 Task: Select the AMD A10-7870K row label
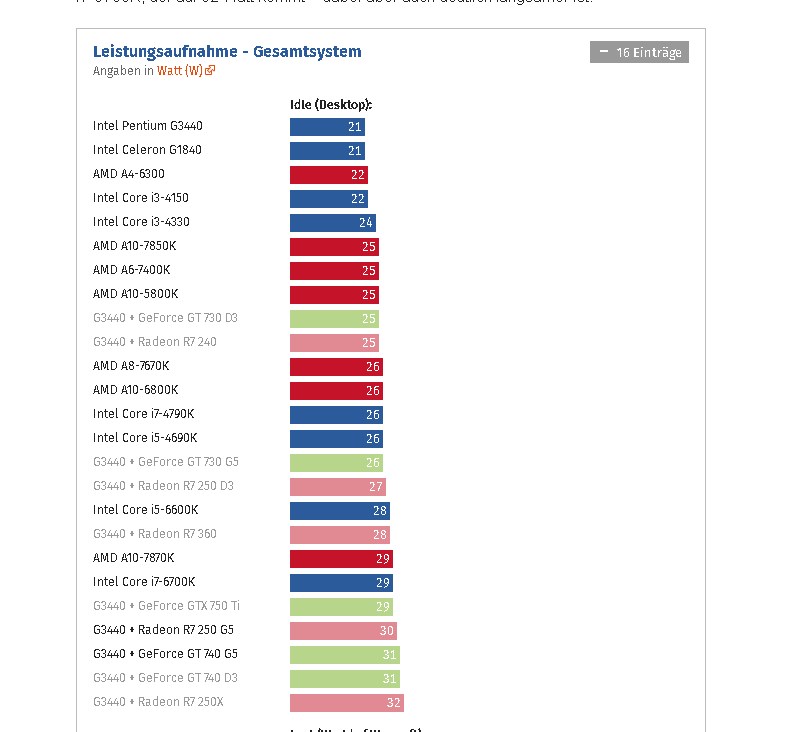[133, 558]
